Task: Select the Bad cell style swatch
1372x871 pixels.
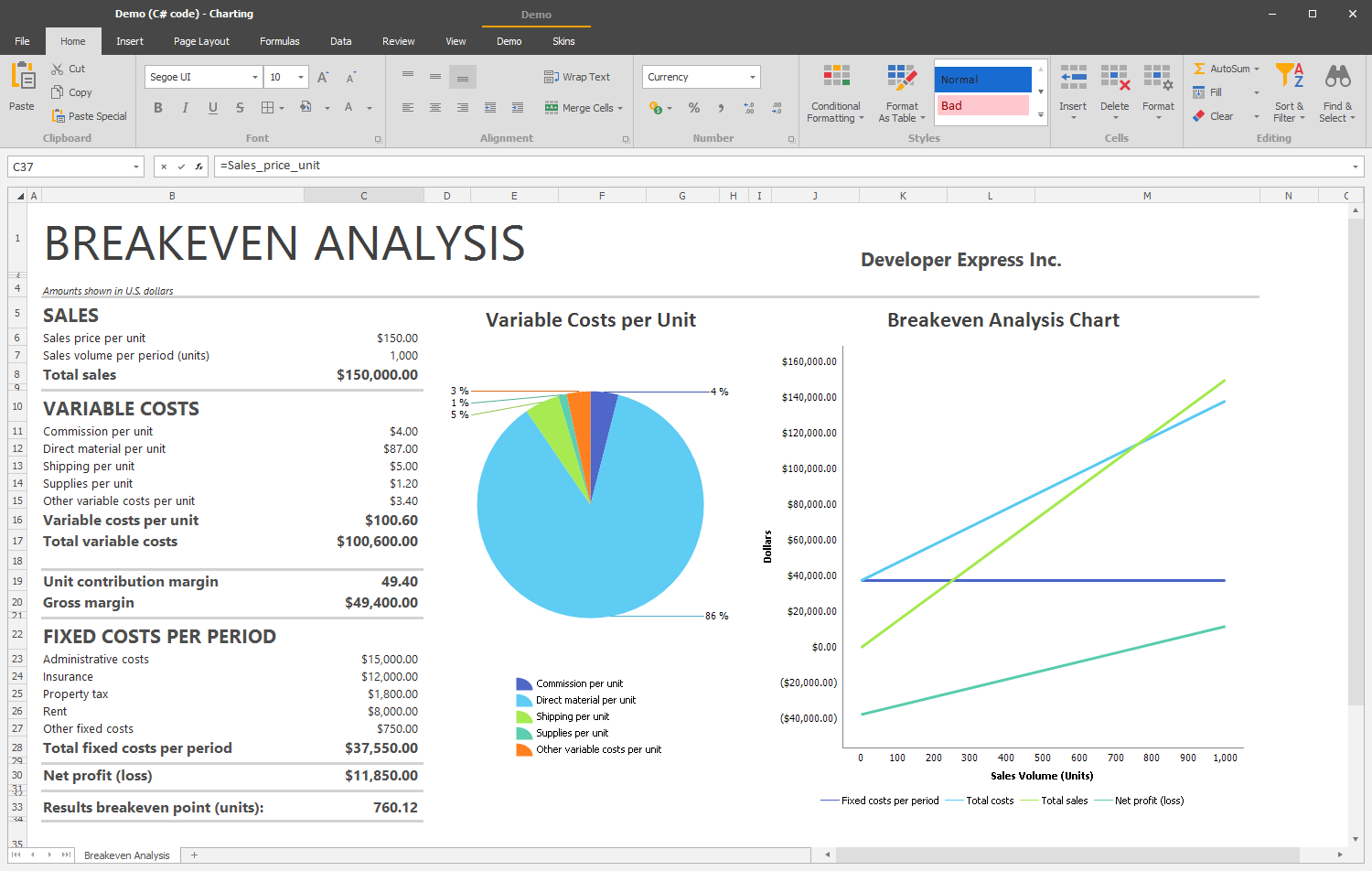Action: pos(982,105)
